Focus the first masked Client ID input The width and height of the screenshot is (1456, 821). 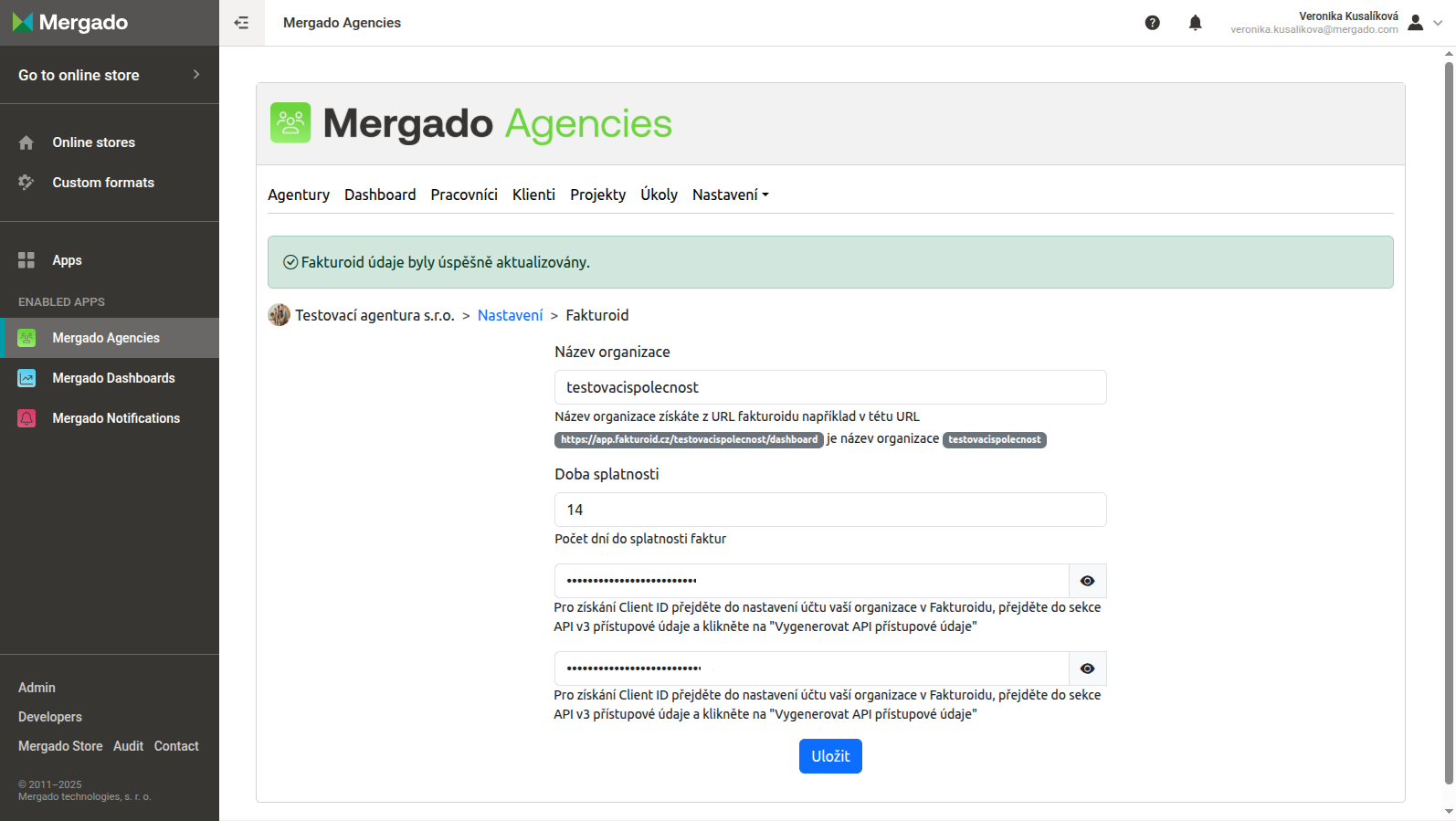pyautogui.click(x=812, y=581)
